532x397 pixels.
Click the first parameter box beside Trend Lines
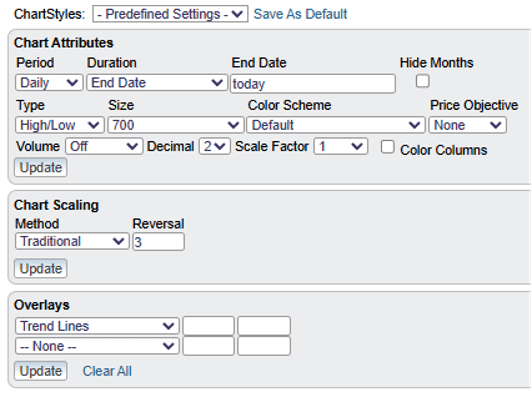pyautogui.click(x=208, y=326)
